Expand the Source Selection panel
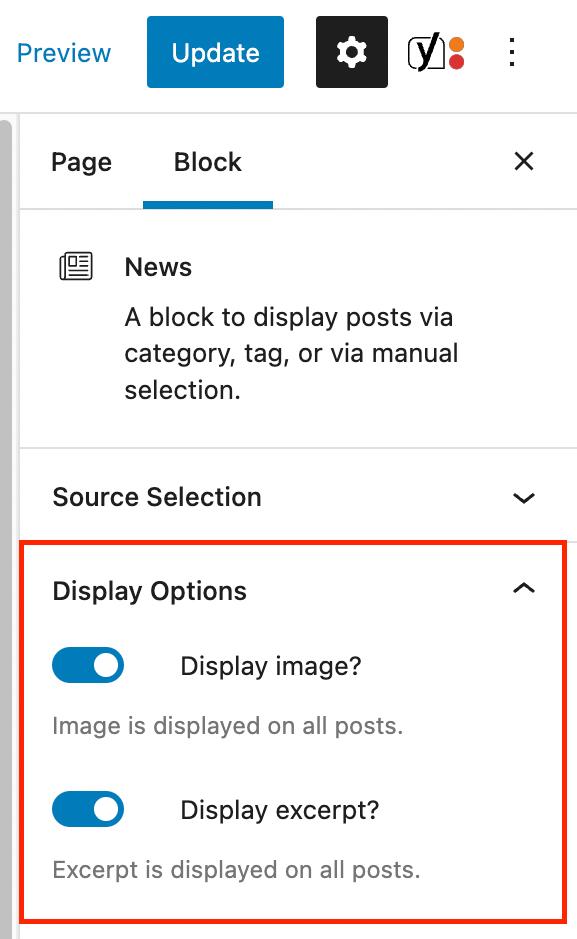577x939 pixels. (x=293, y=497)
